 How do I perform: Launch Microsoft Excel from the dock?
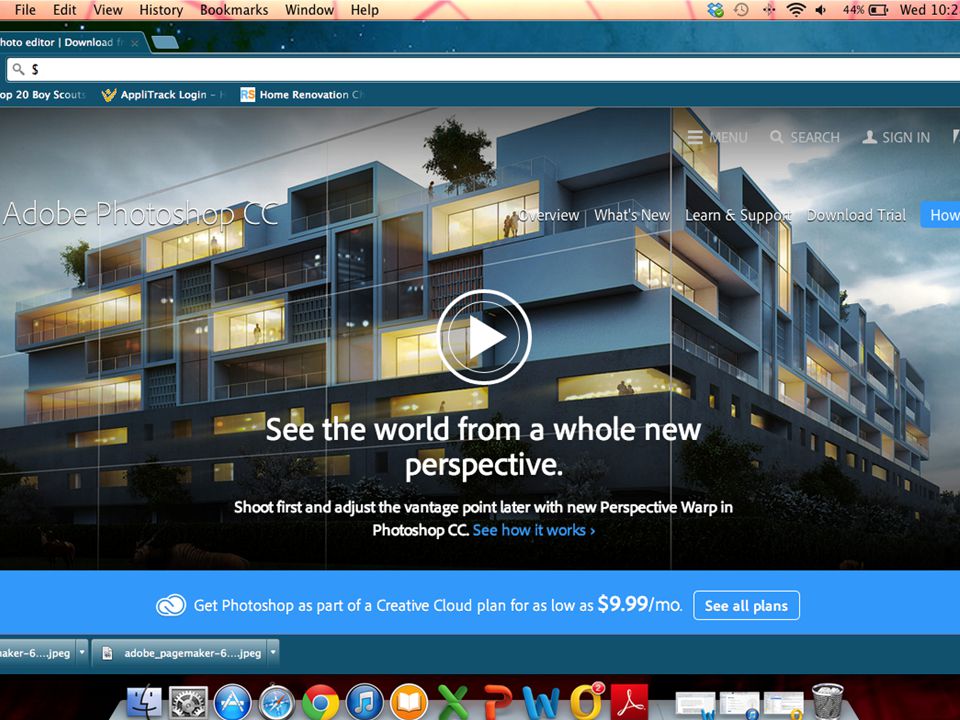click(453, 702)
